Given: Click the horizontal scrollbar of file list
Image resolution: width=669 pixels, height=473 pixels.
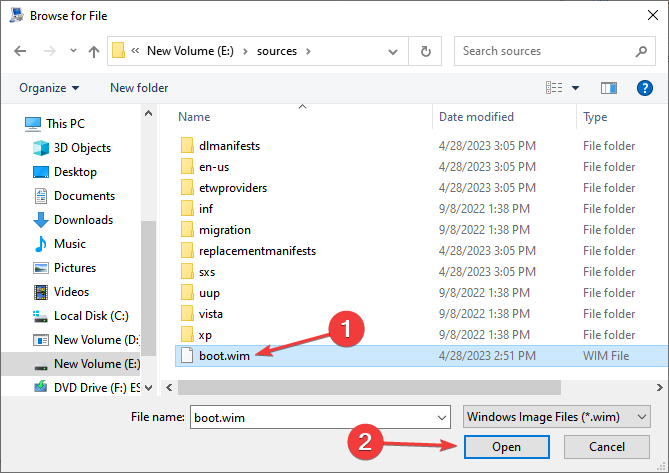Looking at the screenshot, I should coord(369,388).
